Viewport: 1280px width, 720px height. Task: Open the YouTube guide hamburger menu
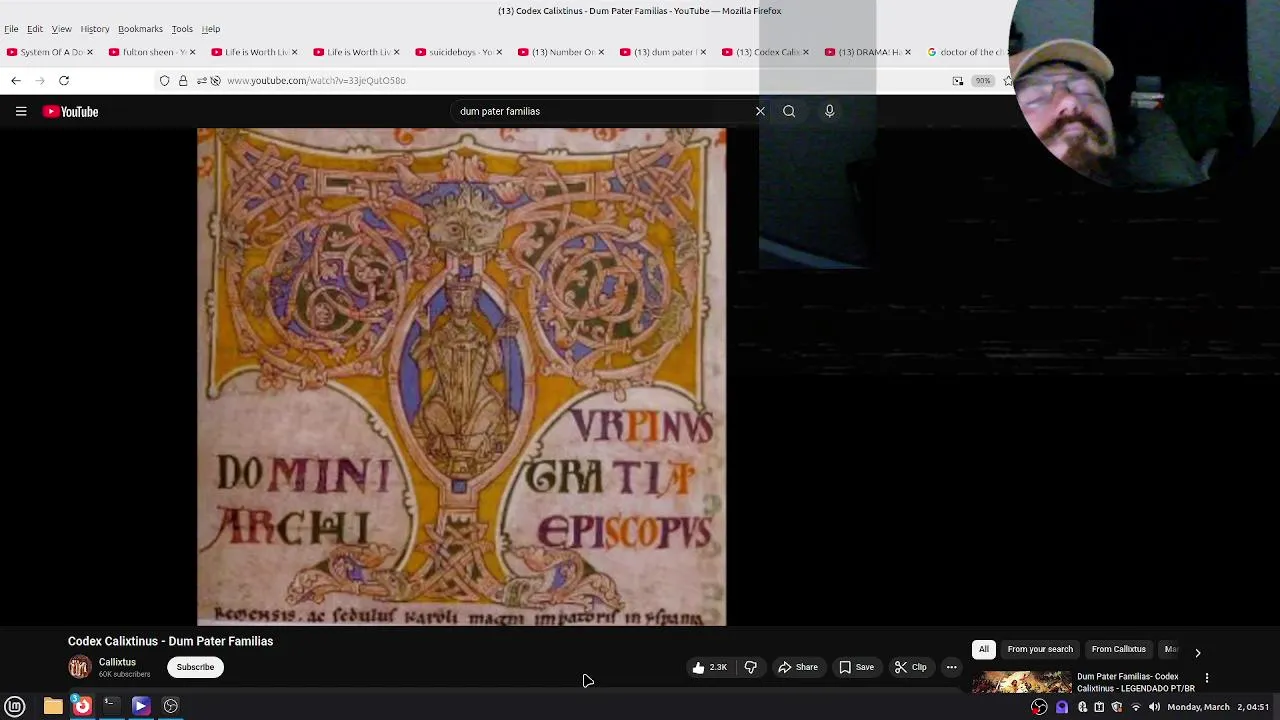[x=21, y=112]
